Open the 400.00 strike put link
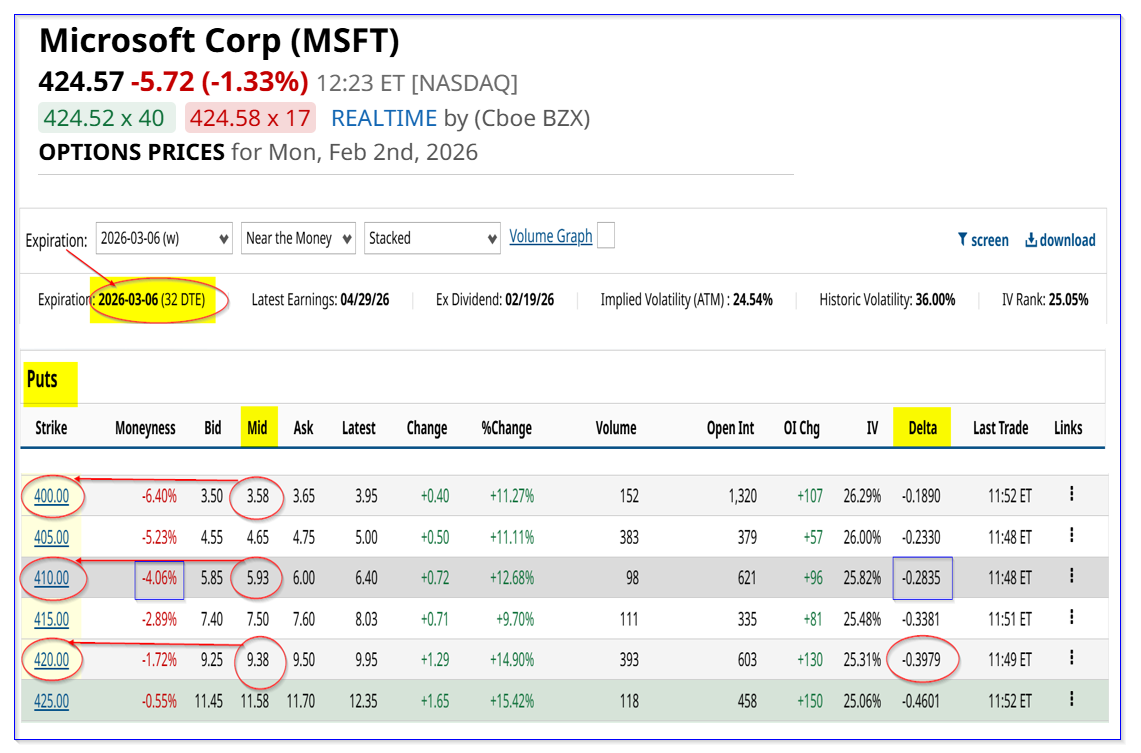1141x753 pixels. (x=51, y=495)
